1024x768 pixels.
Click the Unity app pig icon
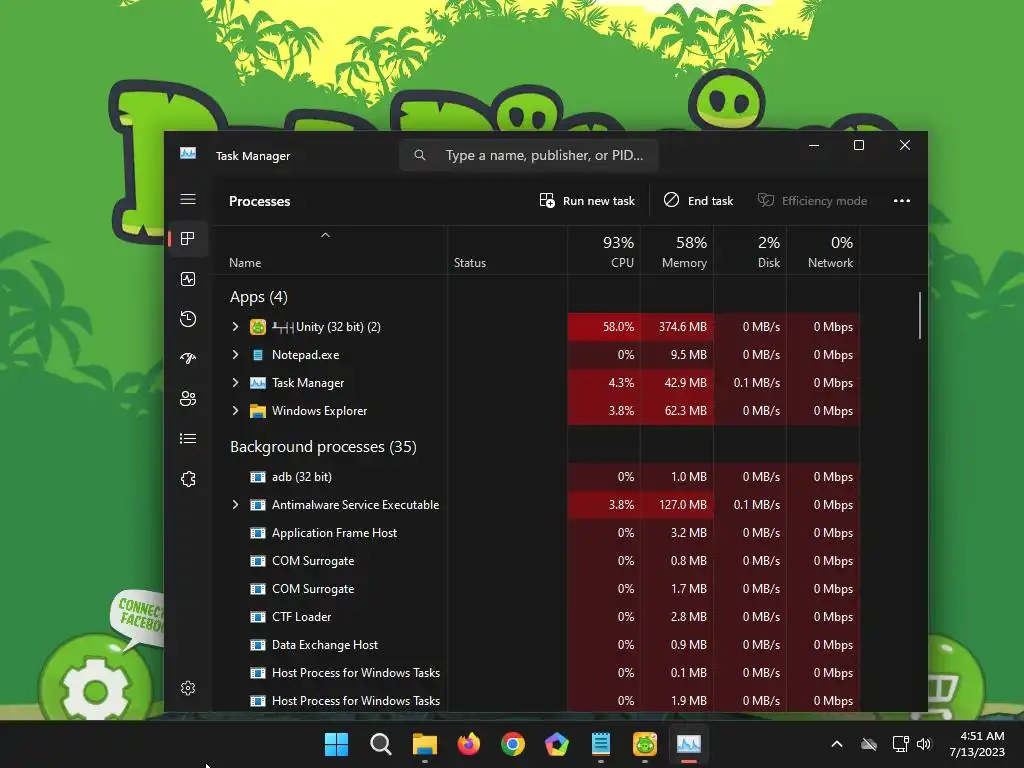258,327
